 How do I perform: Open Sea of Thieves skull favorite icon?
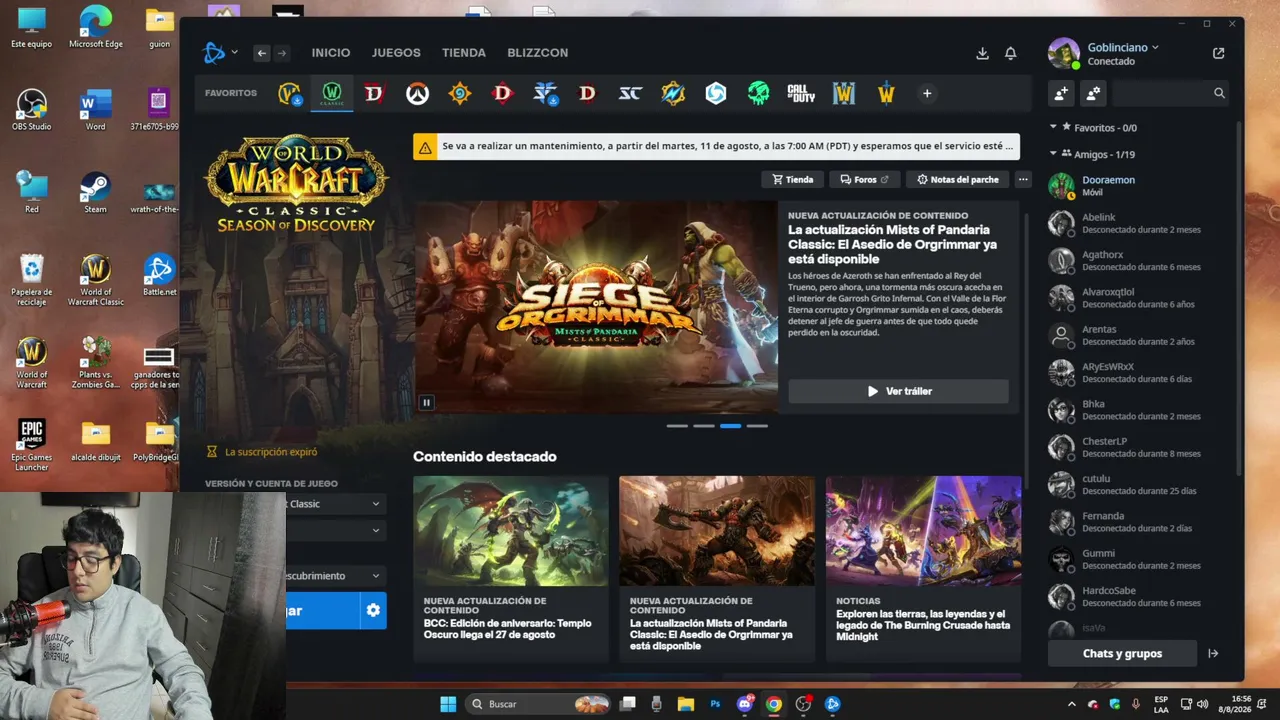pos(758,94)
